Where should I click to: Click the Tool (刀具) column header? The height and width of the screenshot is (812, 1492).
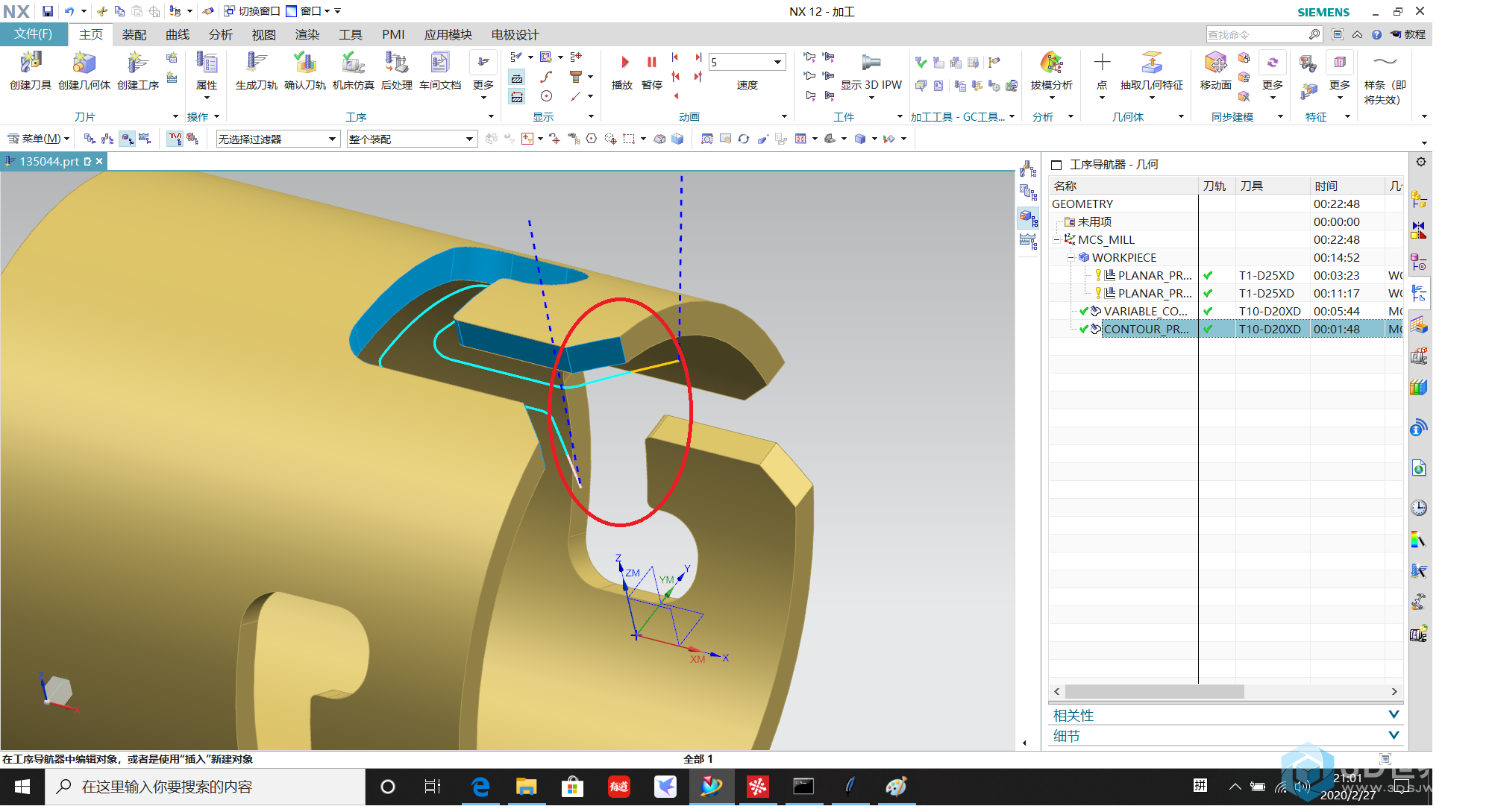[x=1272, y=186]
